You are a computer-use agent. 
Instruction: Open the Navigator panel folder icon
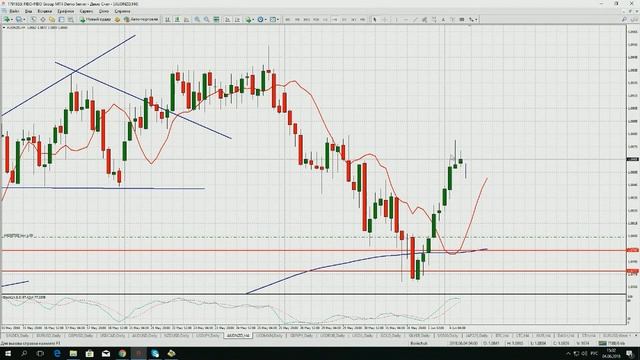52,19
